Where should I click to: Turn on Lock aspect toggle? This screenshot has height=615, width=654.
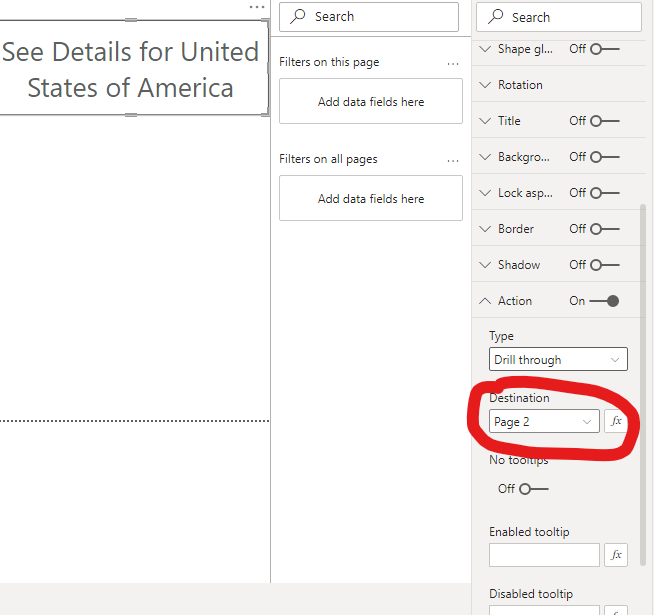click(x=604, y=193)
